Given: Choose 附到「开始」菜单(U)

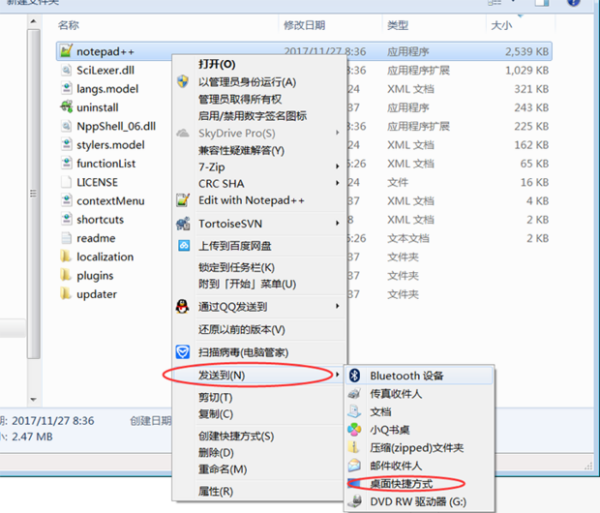Looking at the screenshot, I should (247, 284).
